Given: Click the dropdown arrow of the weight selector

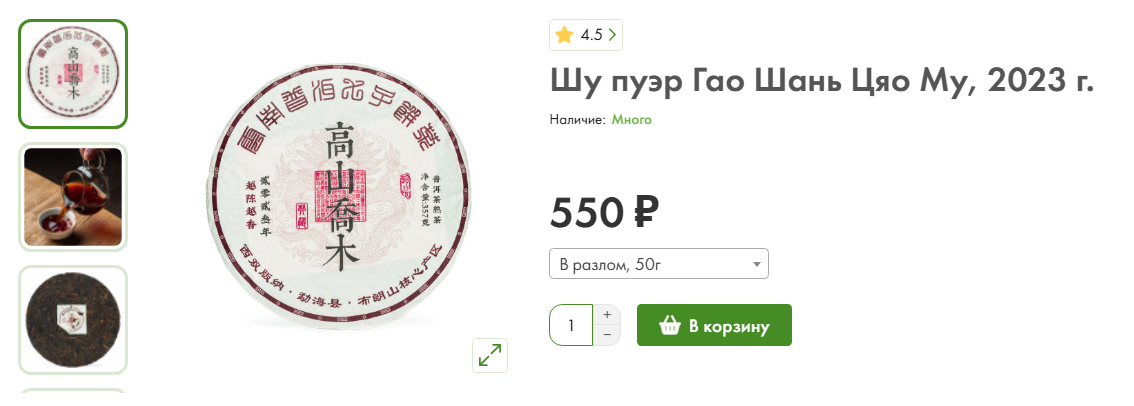Looking at the screenshot, I should [756, 264].
